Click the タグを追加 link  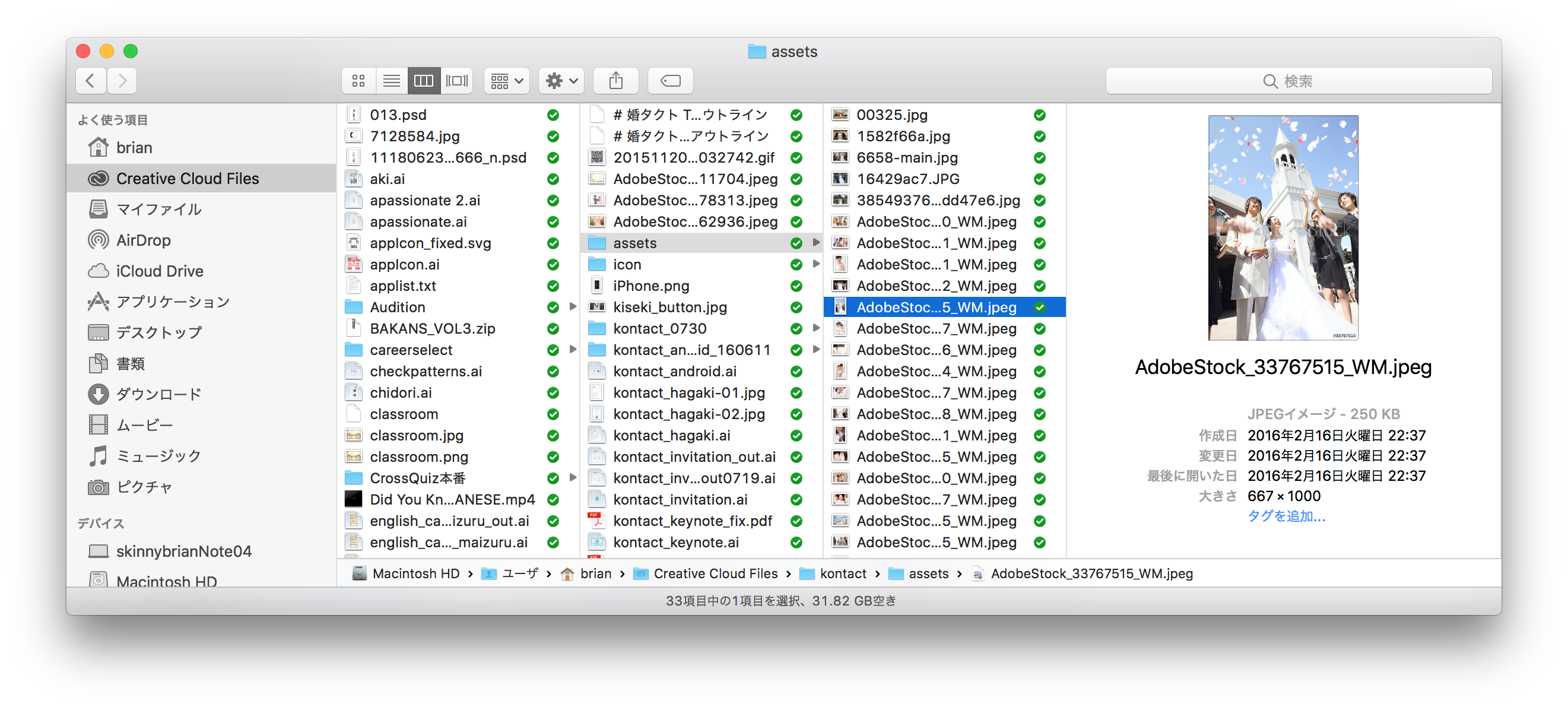pyautogui.click(x=1285, y=516)
